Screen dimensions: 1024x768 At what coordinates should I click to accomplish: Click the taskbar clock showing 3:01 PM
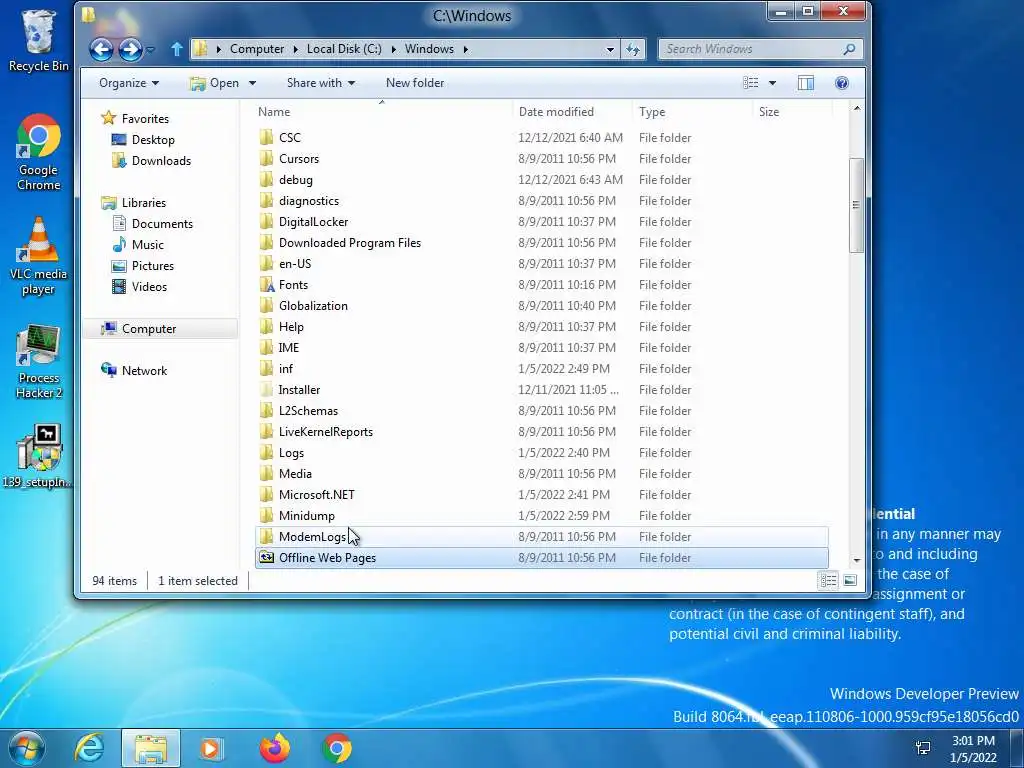point(973,749)
